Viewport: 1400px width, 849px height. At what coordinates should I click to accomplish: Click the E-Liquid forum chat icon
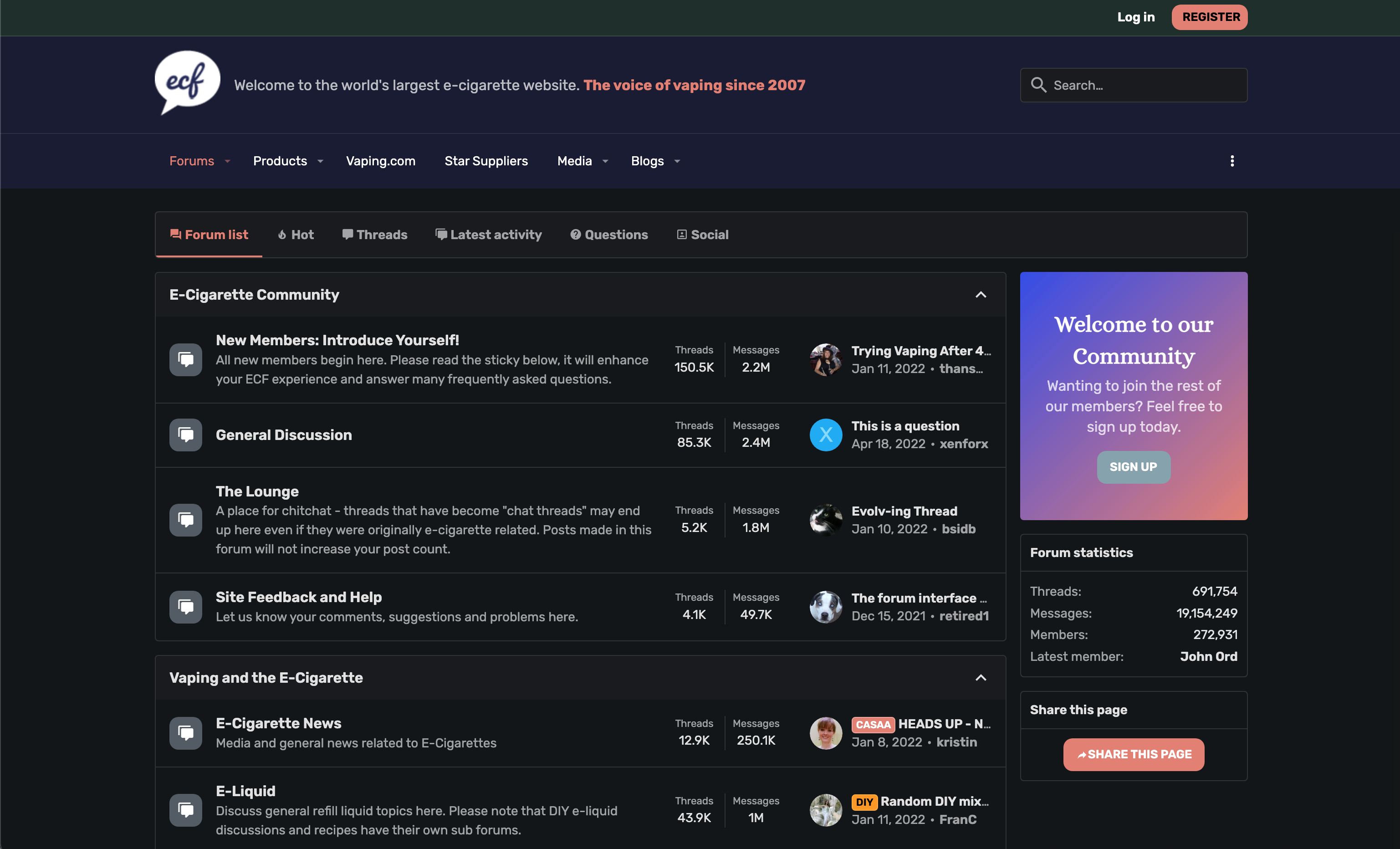pos(185,809)
